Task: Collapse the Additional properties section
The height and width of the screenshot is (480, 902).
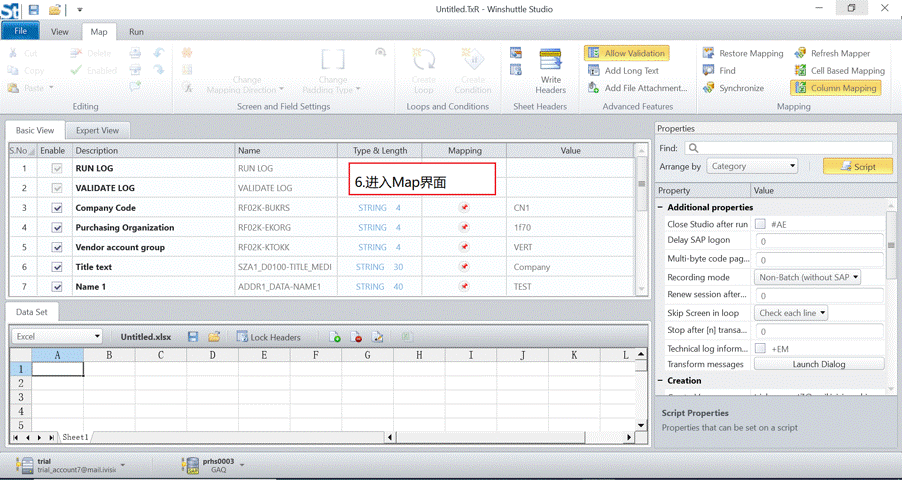Action: tap(660, 207)
